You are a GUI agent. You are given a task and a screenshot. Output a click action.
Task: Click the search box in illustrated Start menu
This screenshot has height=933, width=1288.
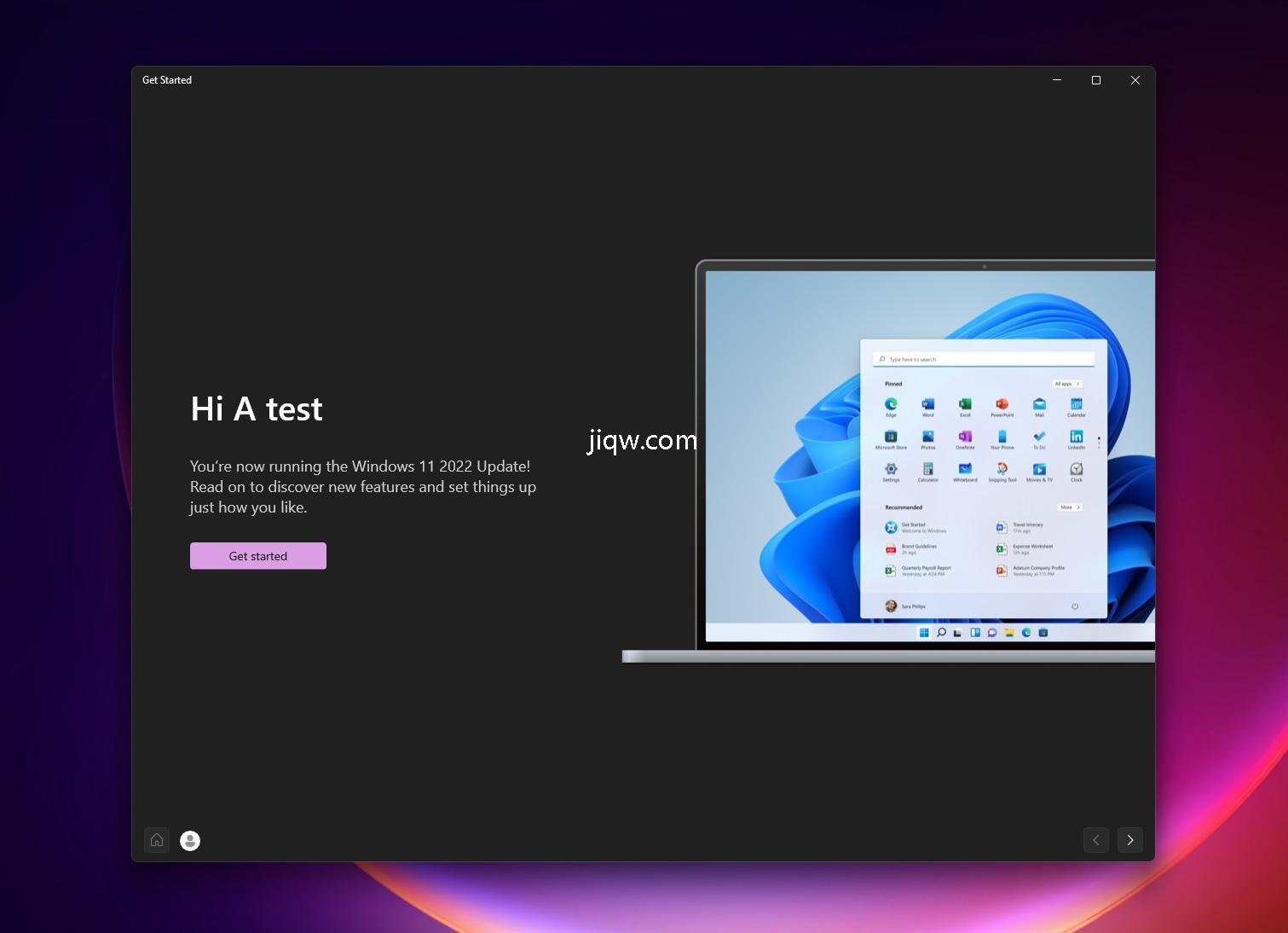tap(984, 359)
